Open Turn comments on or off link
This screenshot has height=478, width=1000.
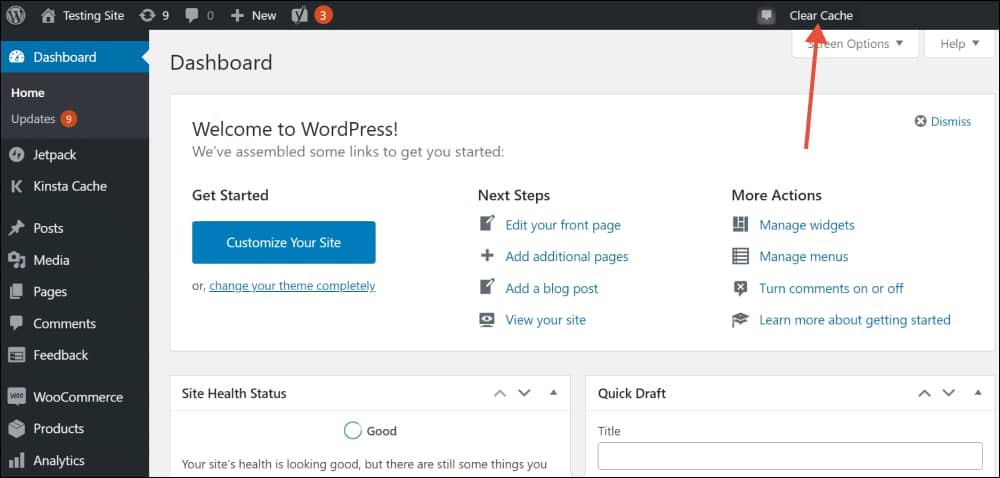[832, 288]
